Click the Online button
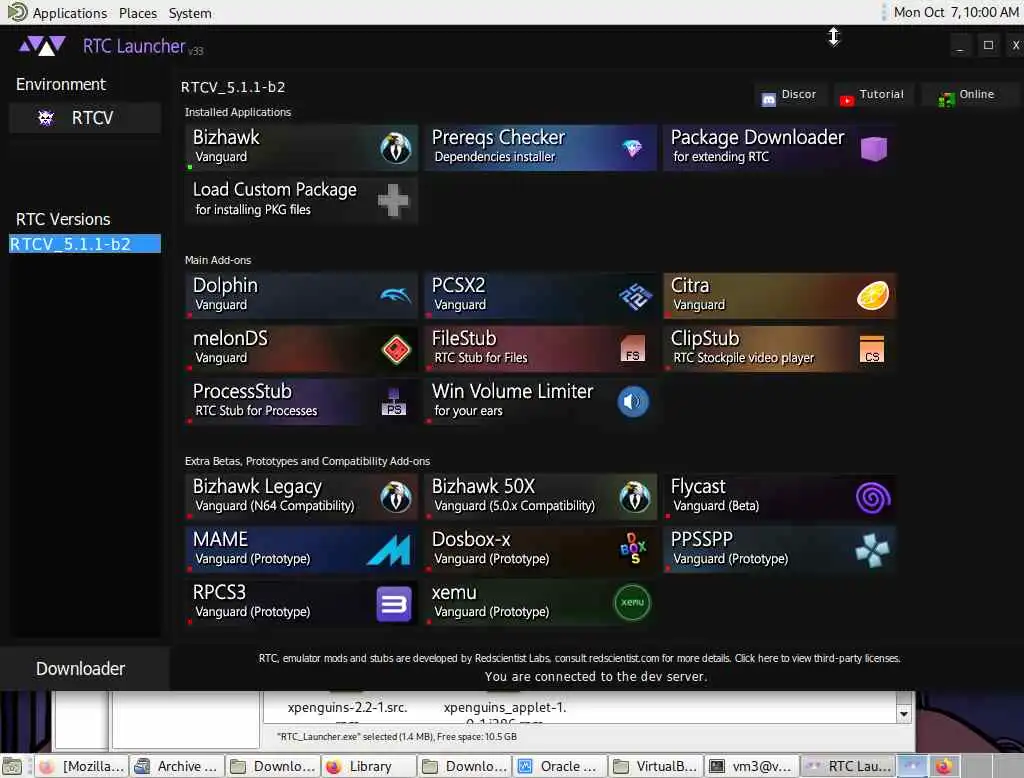The image size is (1024, 778). point(967,95)
